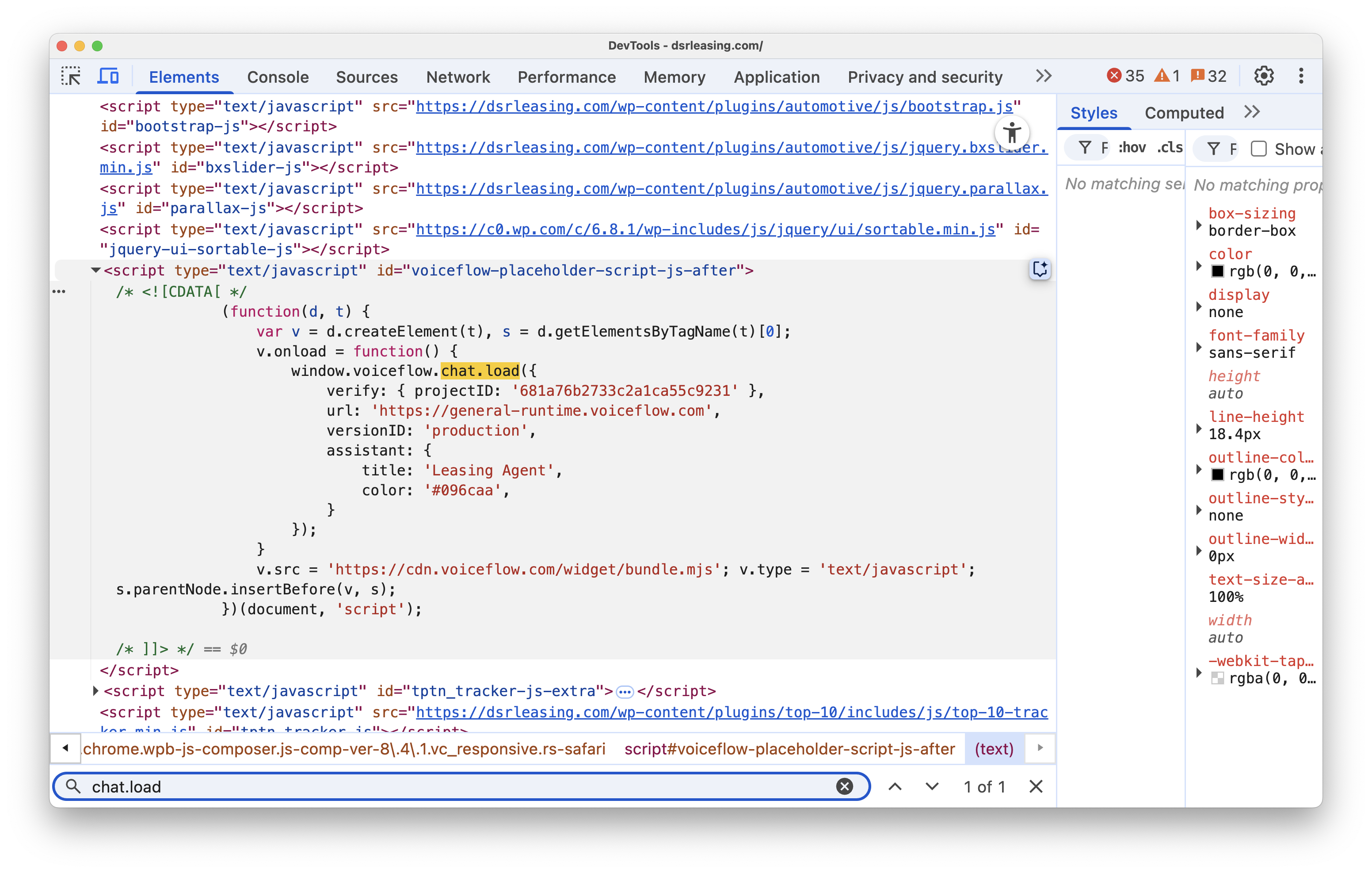Screen dimensions: 1372x873
Task: Toggle the .cls classes button
Action: pyautogui.click(x=1170, y=148)
